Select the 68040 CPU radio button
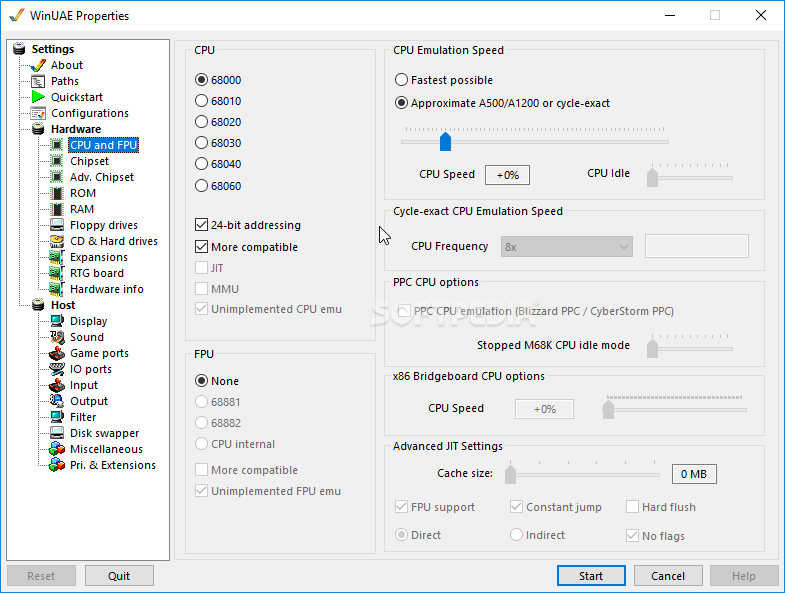 [x=201, y=164]
